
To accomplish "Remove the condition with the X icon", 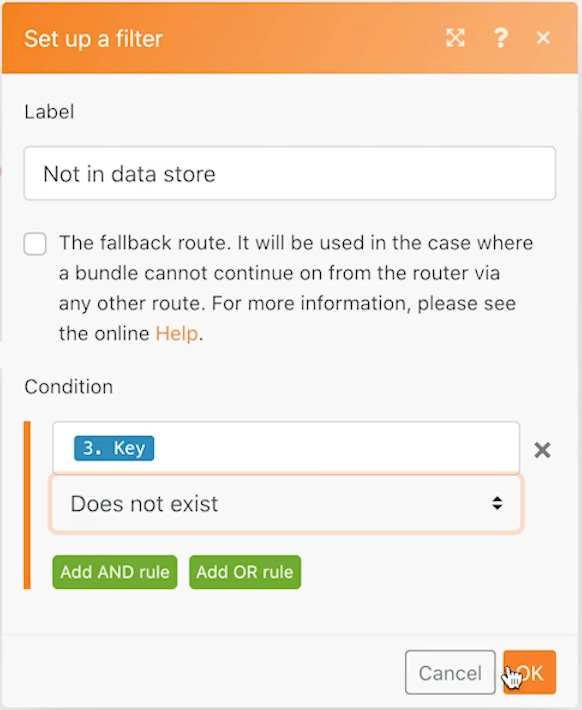I will [x=542, y=450].
